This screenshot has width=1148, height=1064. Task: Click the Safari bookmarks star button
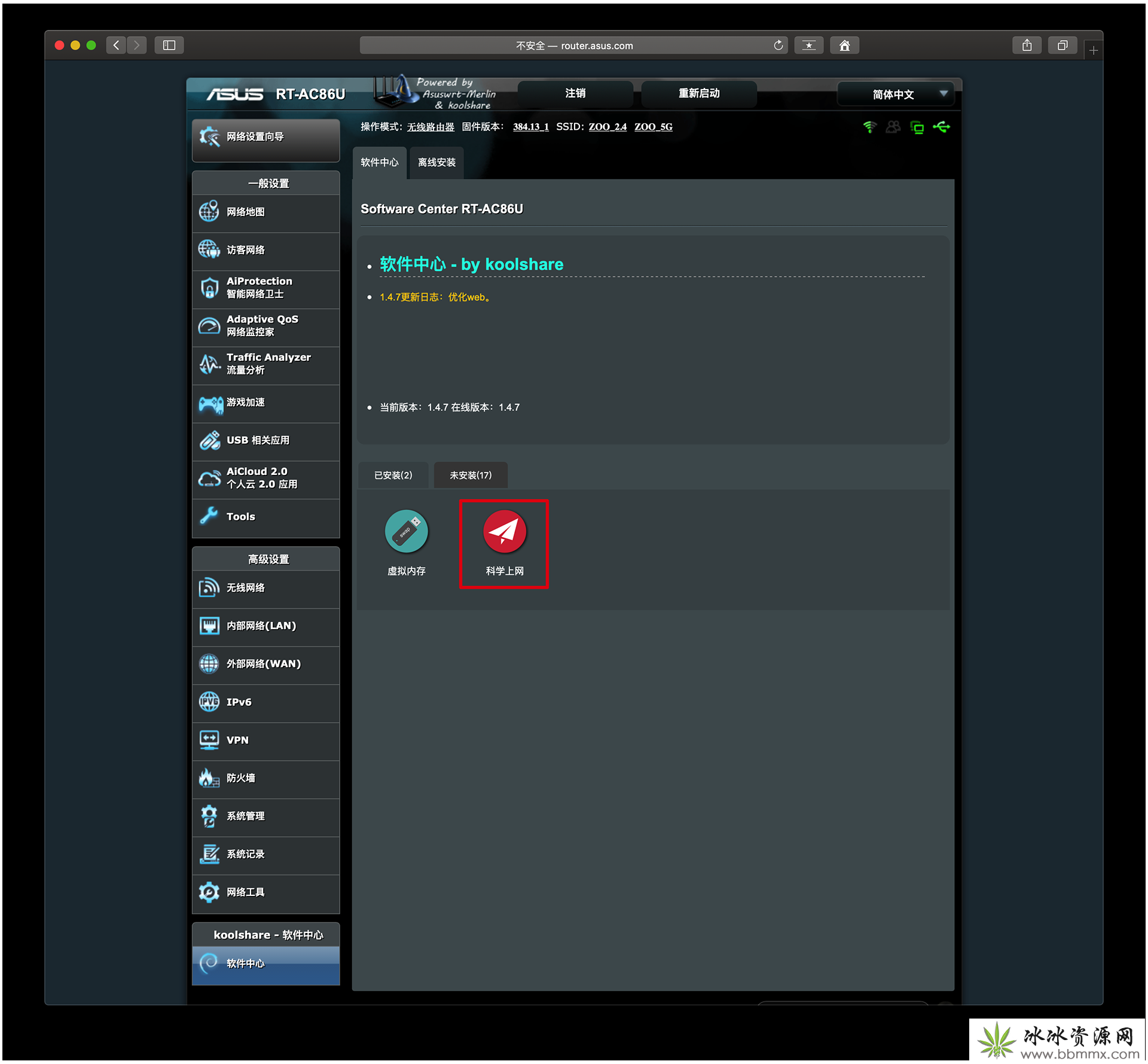click(x=809, y=45)
